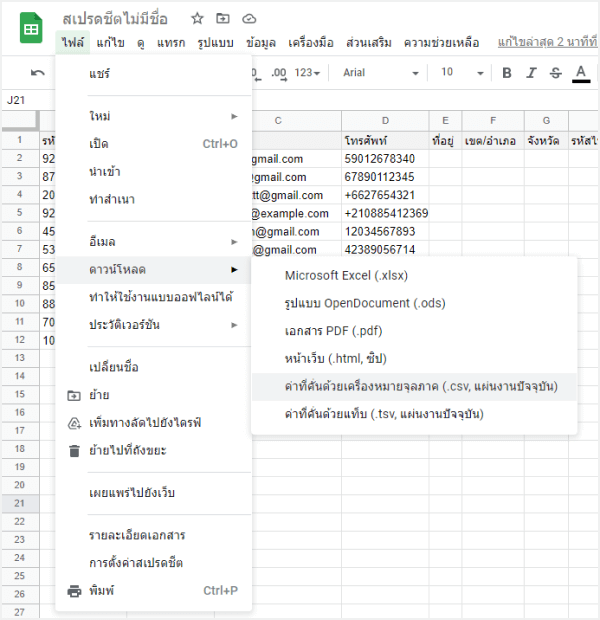Star the spreadsheet with the star icon
Image resolution: width=600 pixels, height=620 pixels.
click(x=198, y=19)
